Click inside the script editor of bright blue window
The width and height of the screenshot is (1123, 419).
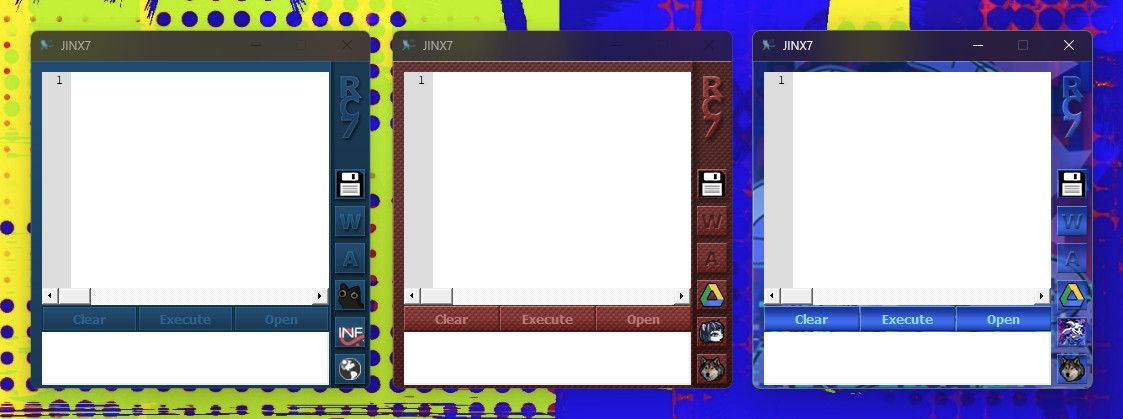pyautogui.click(x=922, y=180)
